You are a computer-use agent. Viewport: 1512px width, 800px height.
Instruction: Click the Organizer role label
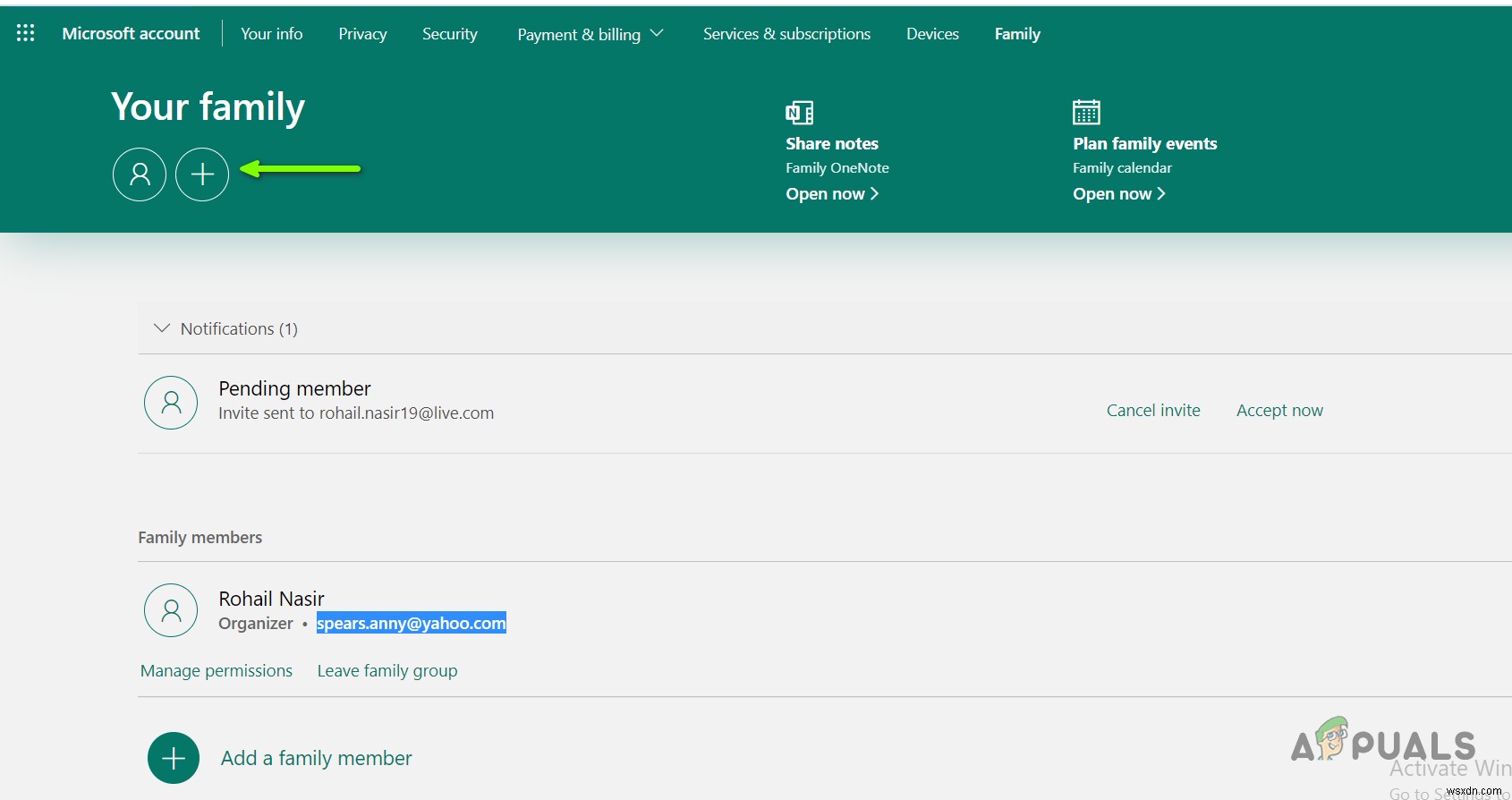256,624
